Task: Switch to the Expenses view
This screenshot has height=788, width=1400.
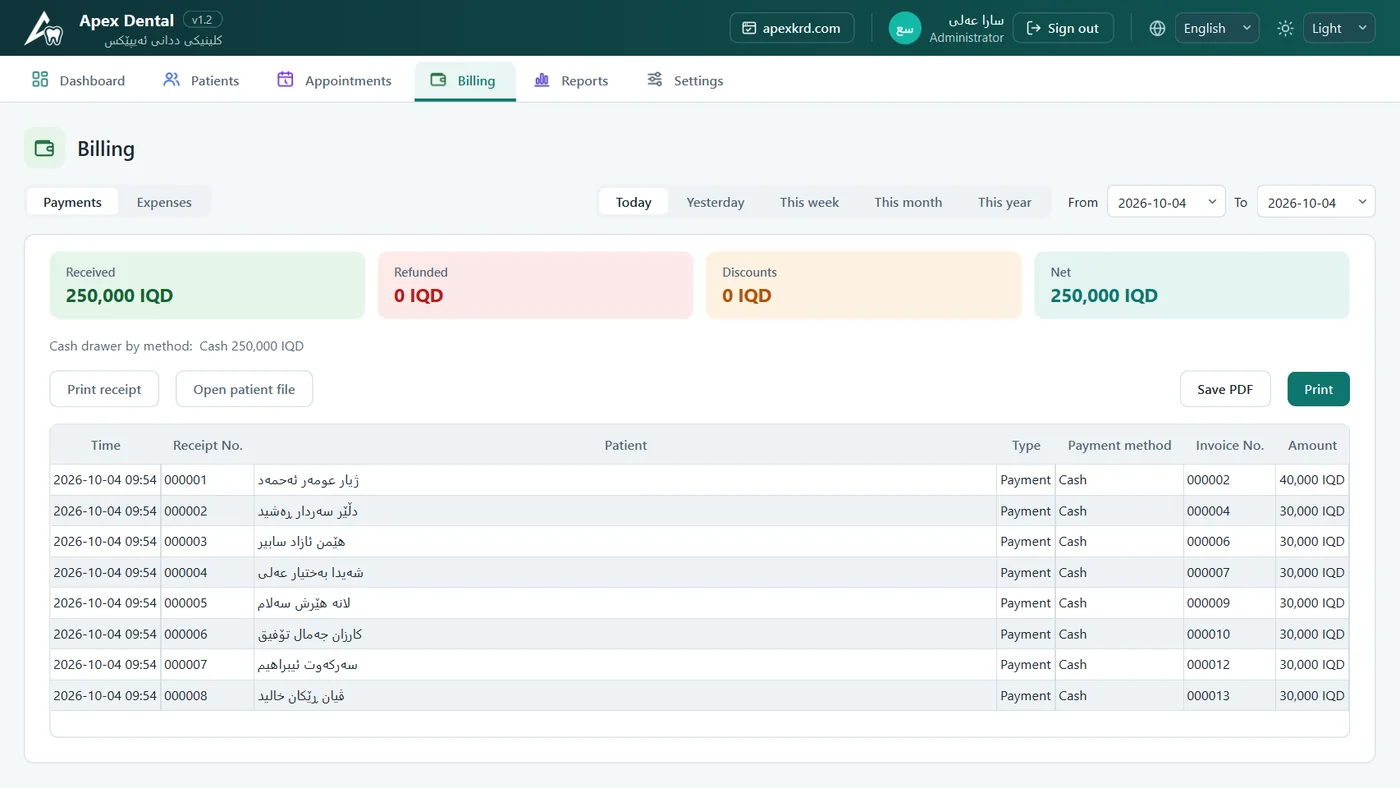Action: pyautogui.click(x=164, y=202)
